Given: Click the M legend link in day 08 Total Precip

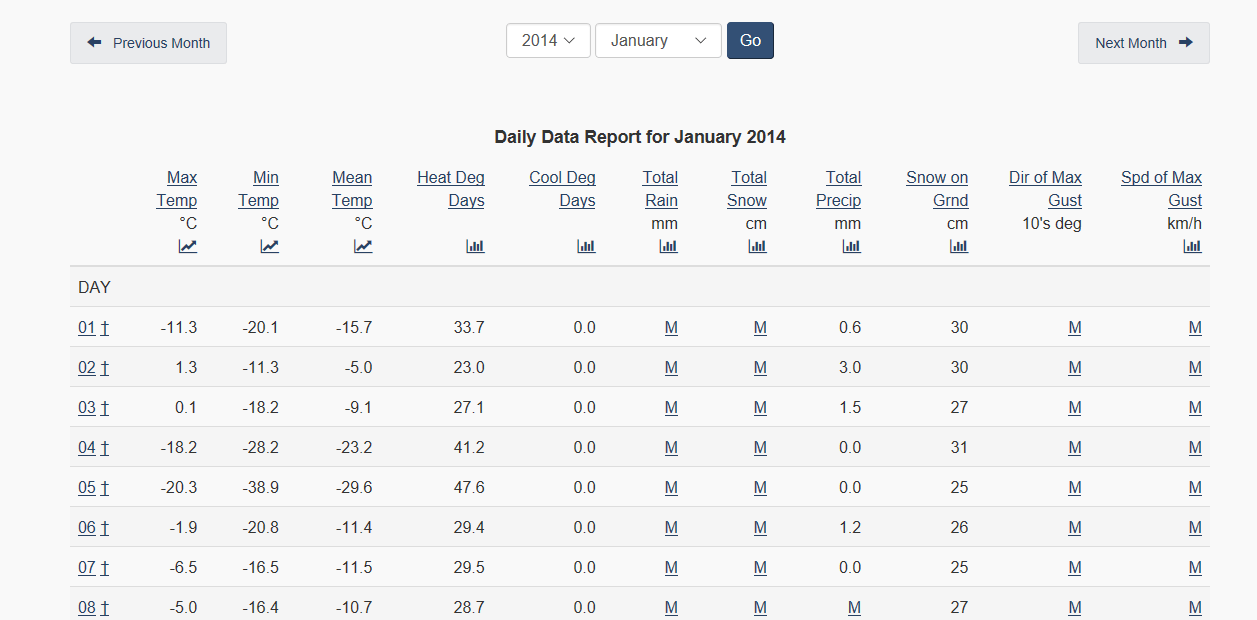Looking at the screenshot, I should tap(854, 608).
